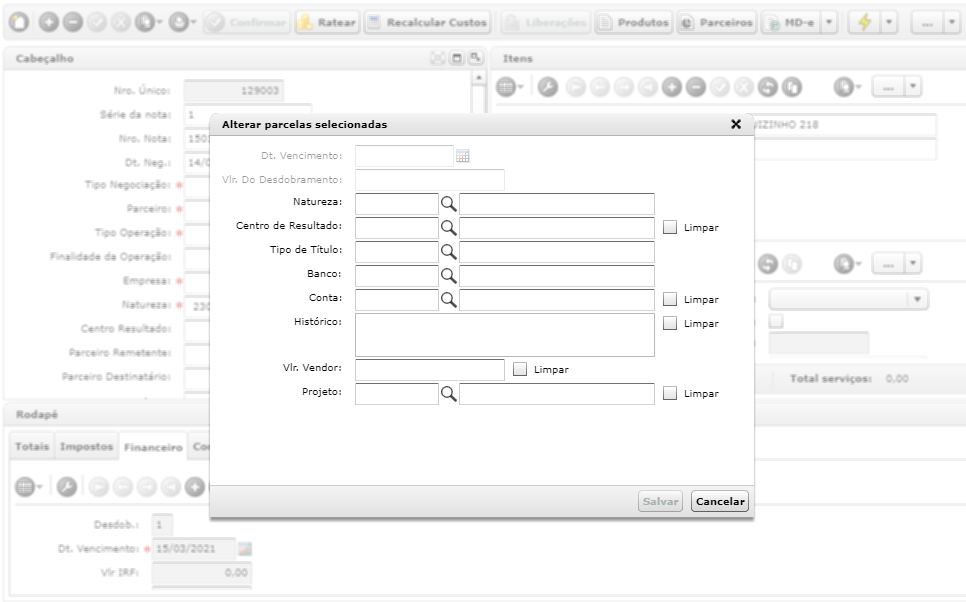Click the refresh icon in Itens toolbar
Viewport: 966px width, 602px height.
point(768,87)
